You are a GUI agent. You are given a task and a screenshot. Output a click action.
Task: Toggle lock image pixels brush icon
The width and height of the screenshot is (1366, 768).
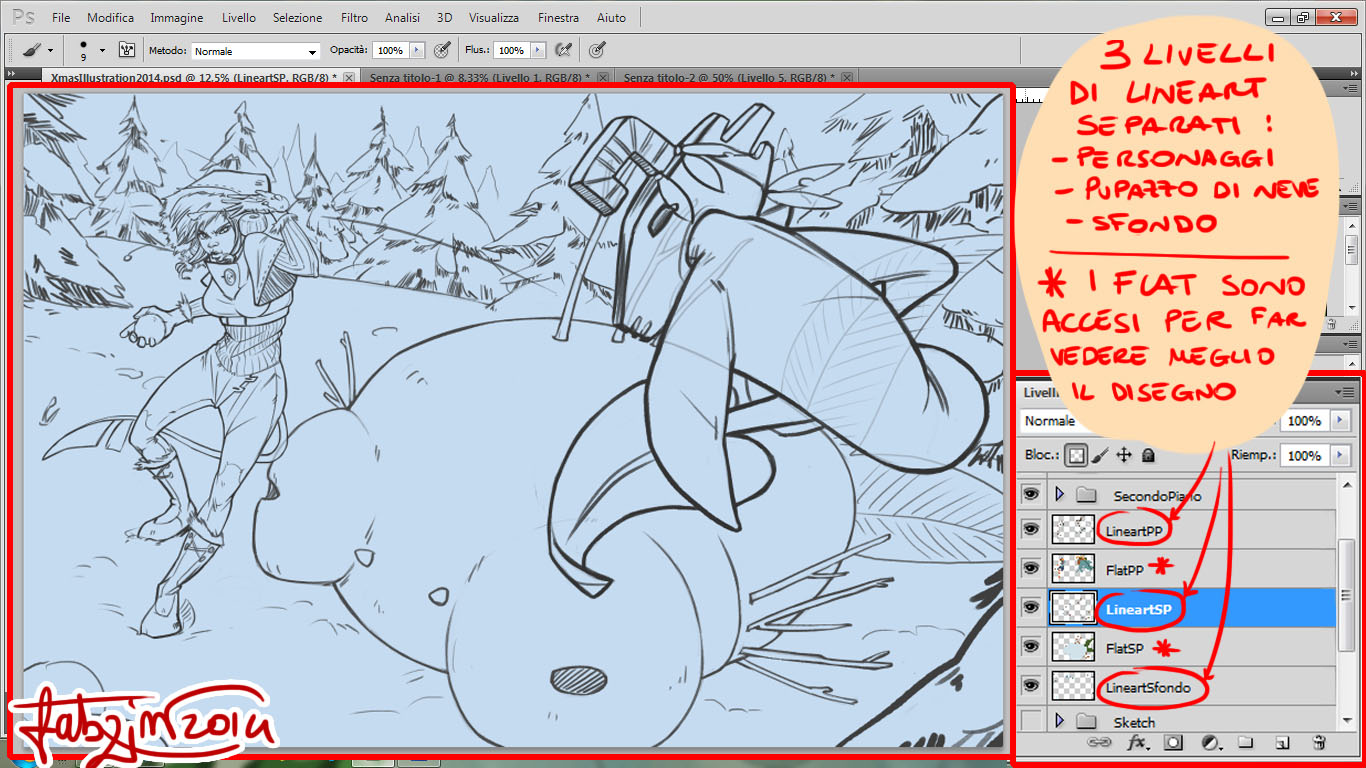(x=1100, y=455)
